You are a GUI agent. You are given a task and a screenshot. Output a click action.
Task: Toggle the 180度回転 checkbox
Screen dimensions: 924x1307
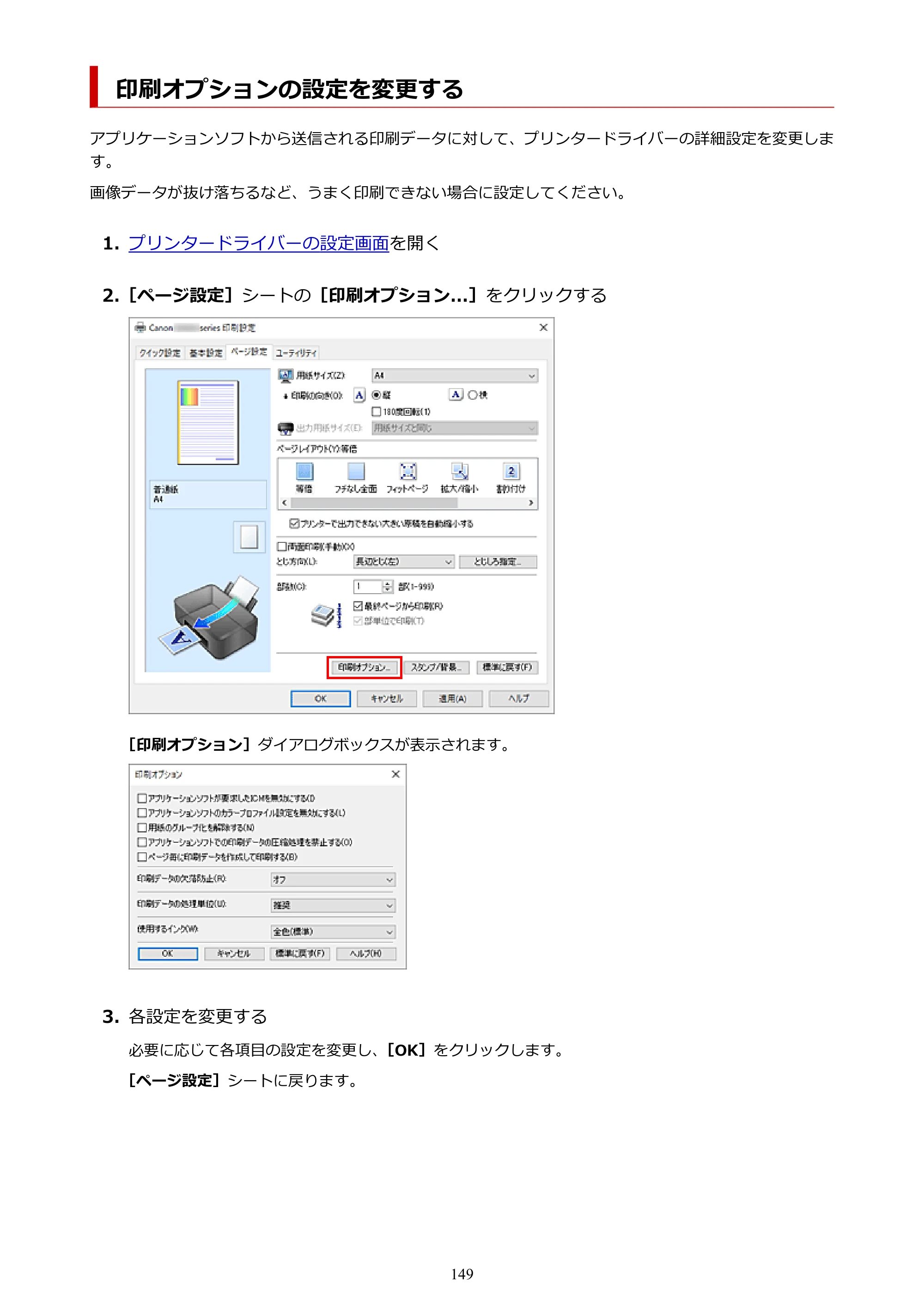(x=376, y=412)
